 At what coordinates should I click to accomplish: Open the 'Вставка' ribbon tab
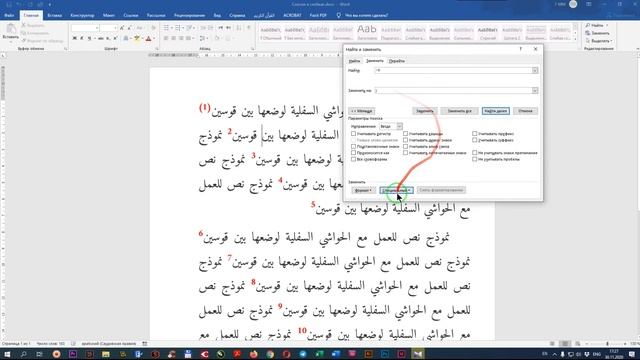click(x=55, y=16)
